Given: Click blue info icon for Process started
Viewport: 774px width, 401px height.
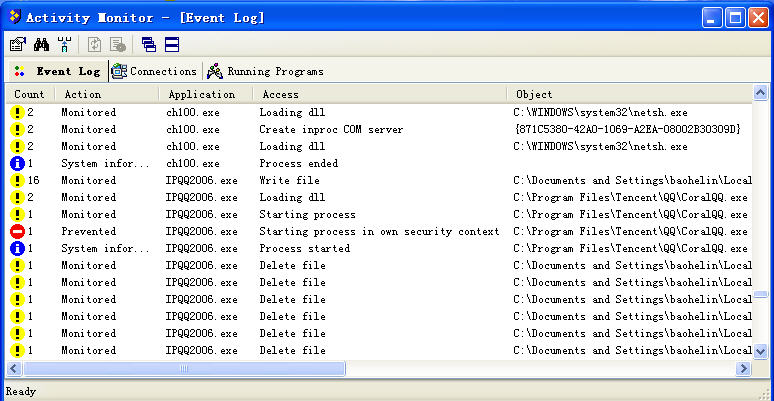Looking at the screenshot, I should tap(17, 248).
